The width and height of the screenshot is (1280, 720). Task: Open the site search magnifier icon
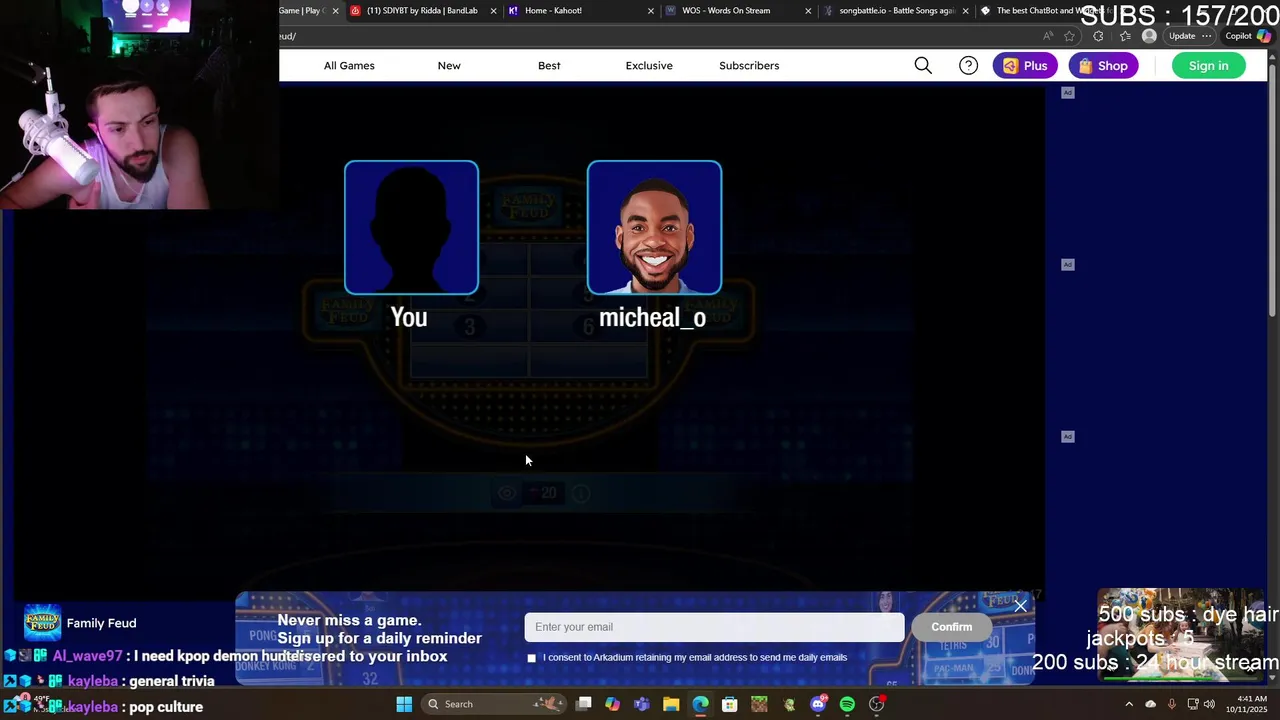point(923,65)
